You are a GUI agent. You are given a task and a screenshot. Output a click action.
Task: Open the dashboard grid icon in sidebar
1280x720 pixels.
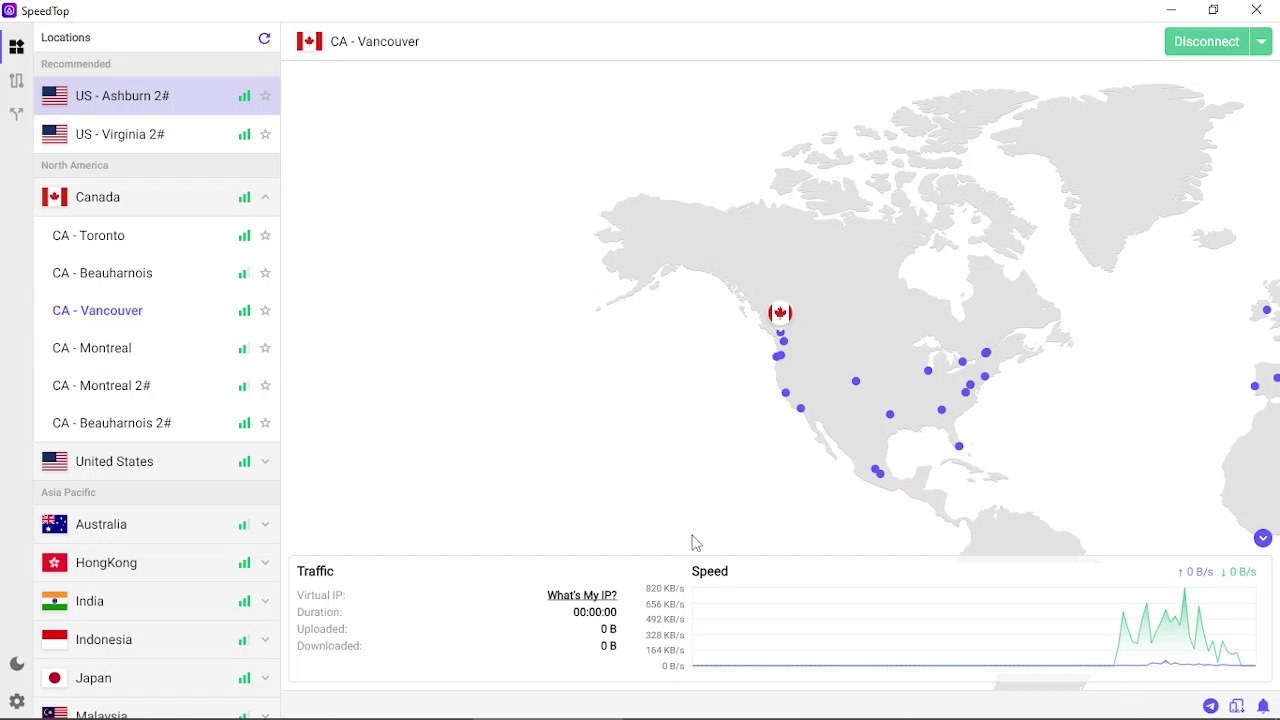pyautogui.click(x=16, y=47)
